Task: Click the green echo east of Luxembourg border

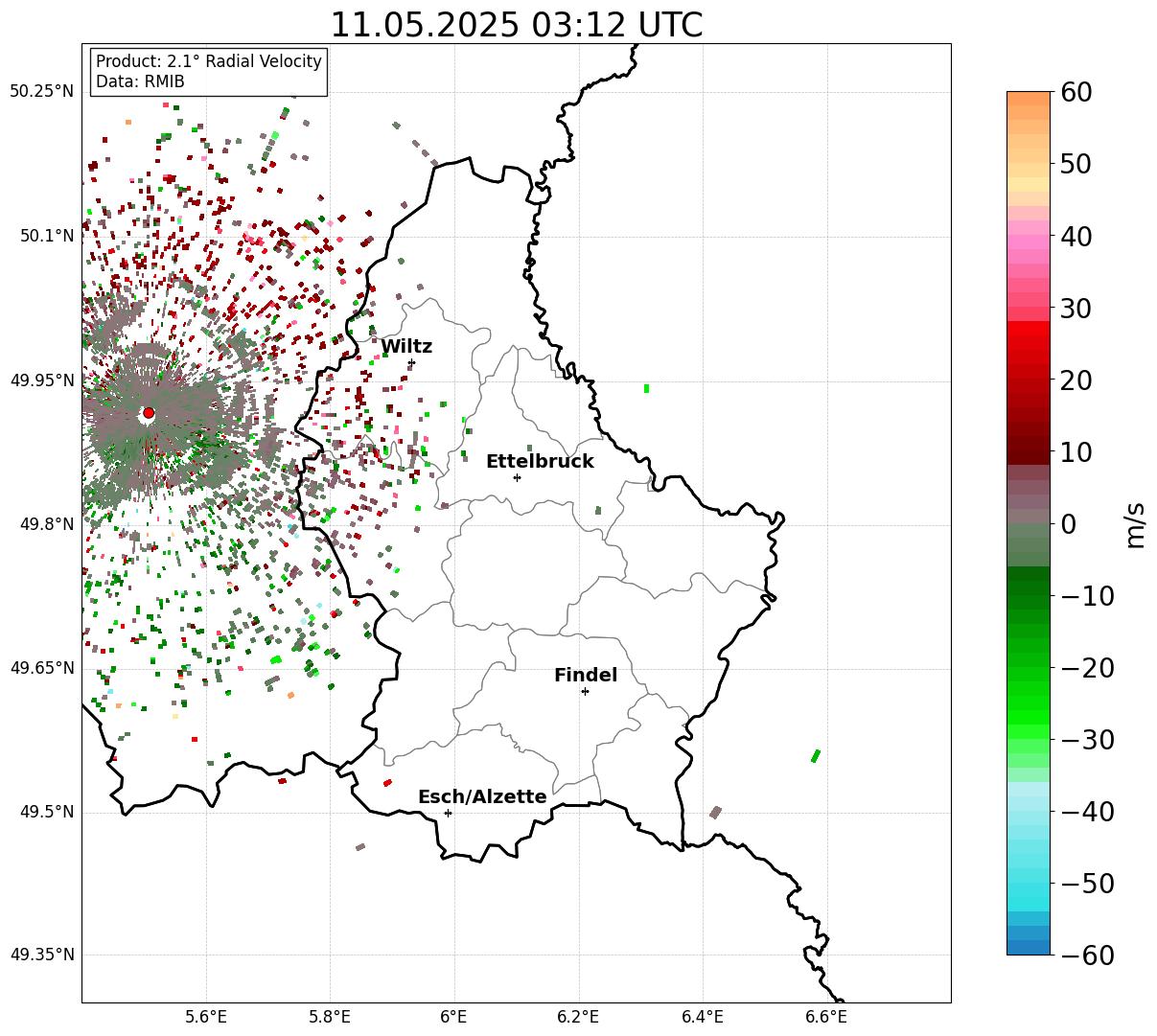Action: coord(816,756)
